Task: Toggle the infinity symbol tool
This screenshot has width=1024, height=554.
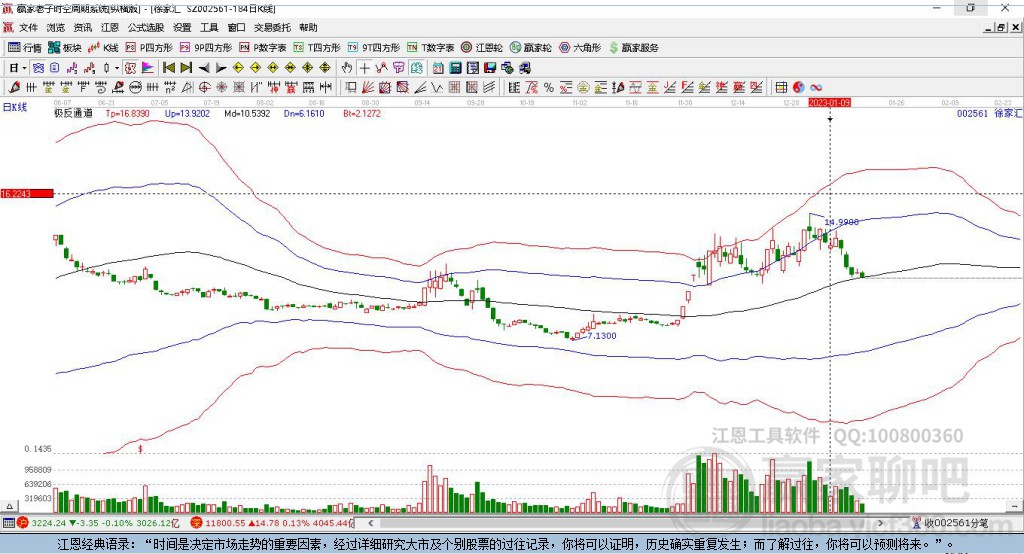Action: point(816,87)
